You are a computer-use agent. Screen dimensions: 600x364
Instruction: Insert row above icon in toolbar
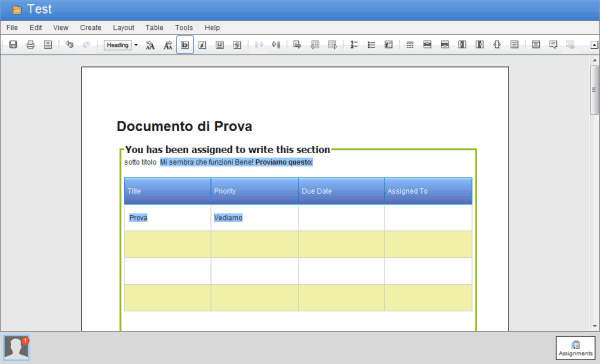pos(427,44)
